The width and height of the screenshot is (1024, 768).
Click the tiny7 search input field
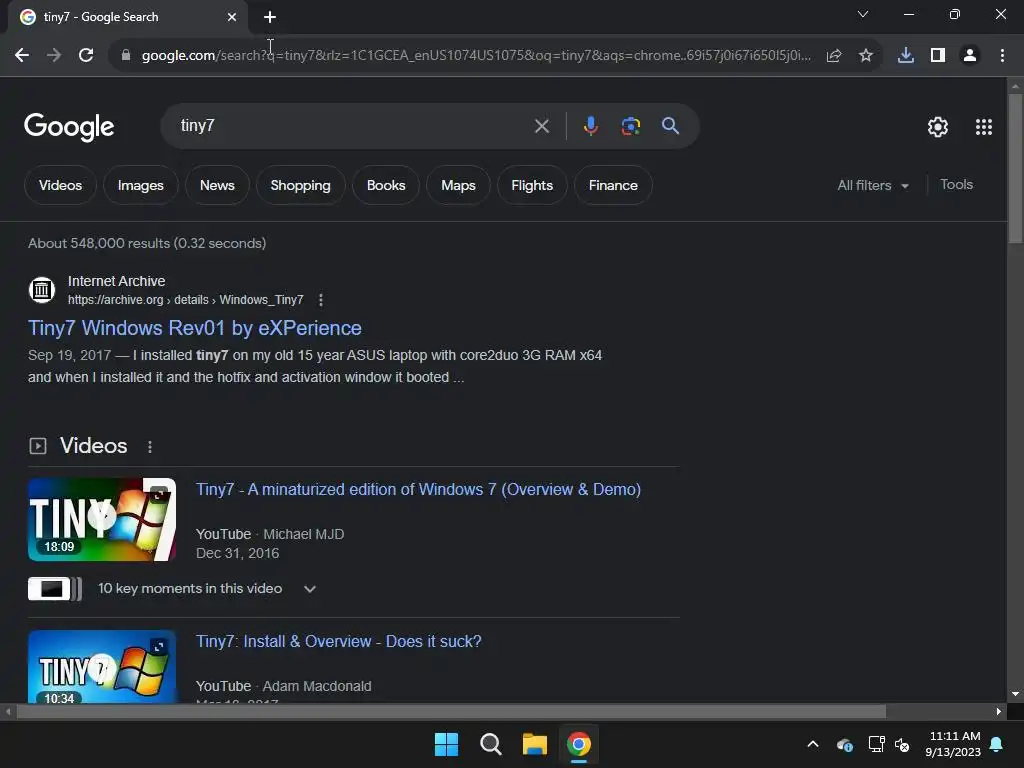(353, 126)
